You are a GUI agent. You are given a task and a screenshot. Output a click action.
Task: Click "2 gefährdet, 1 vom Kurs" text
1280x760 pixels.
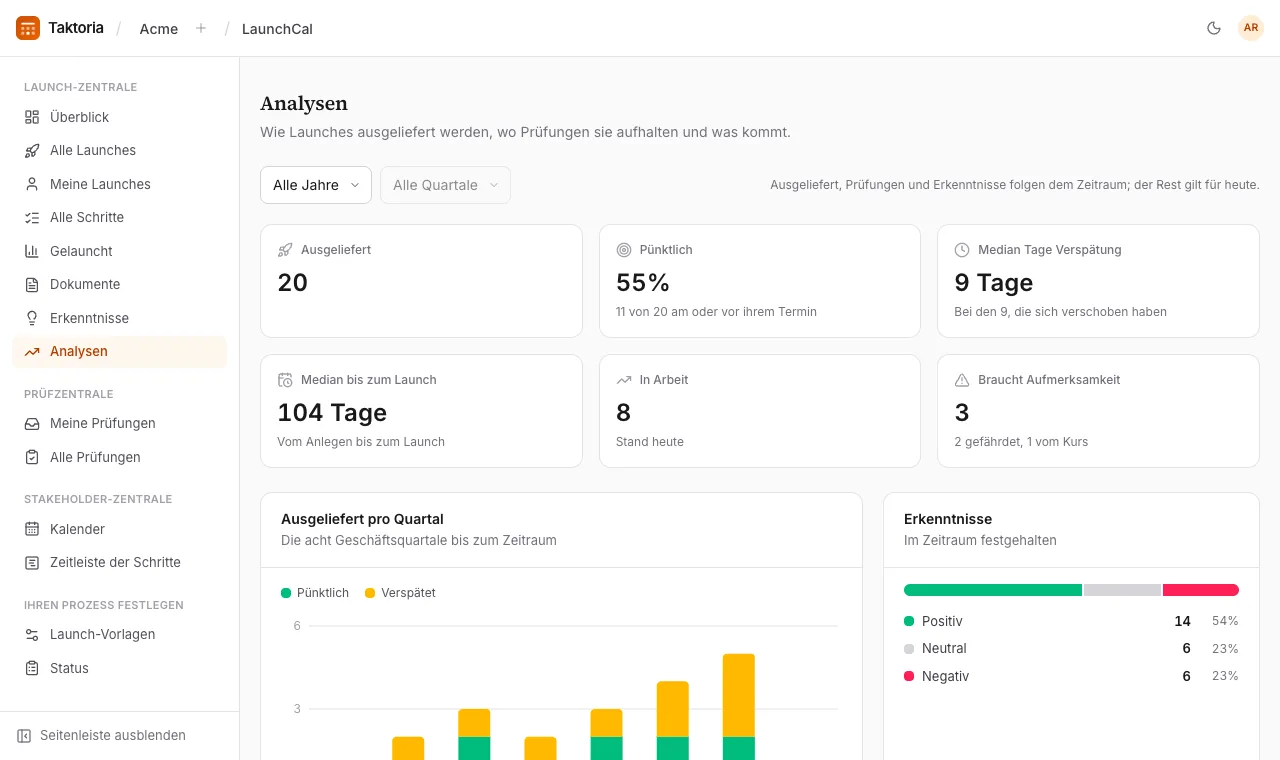pos(1021,442)
